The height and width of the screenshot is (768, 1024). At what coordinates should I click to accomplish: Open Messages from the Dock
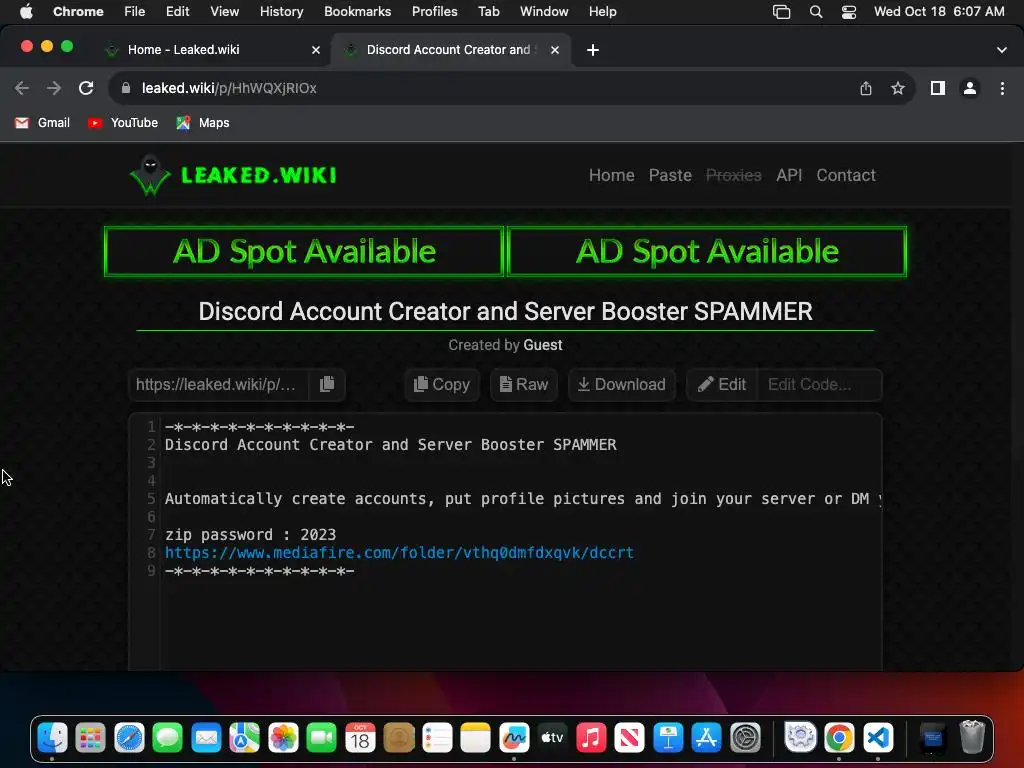pyautogui.click(x=168, y=739)
